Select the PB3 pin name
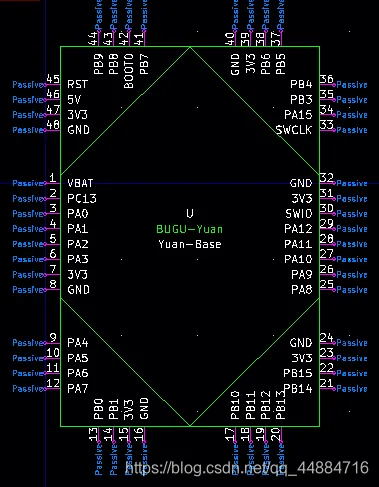This screenshot has height=487, width=379. click(301, 100)
